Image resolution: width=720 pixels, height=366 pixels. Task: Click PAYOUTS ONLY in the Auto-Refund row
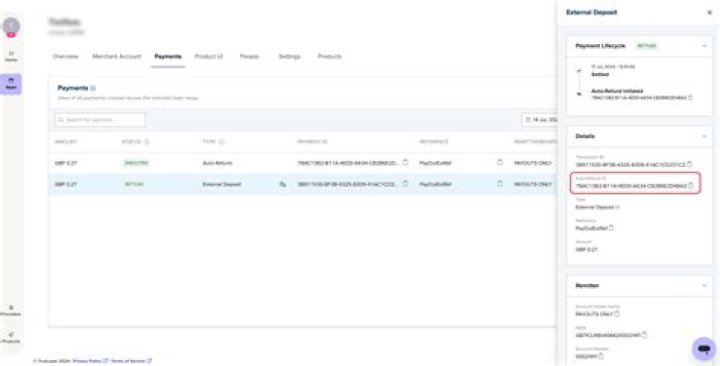tap(533, 163)
